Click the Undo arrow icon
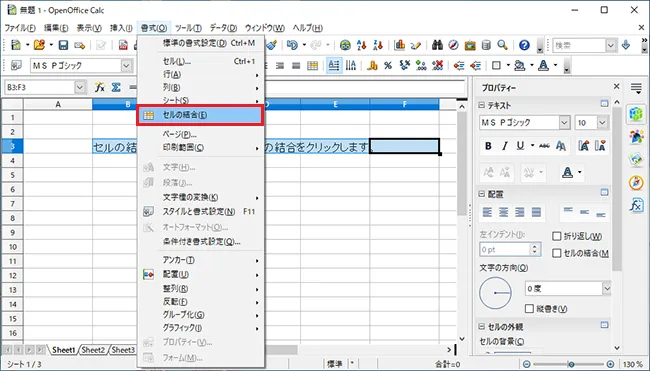650x371 pixels. [292, 45]
